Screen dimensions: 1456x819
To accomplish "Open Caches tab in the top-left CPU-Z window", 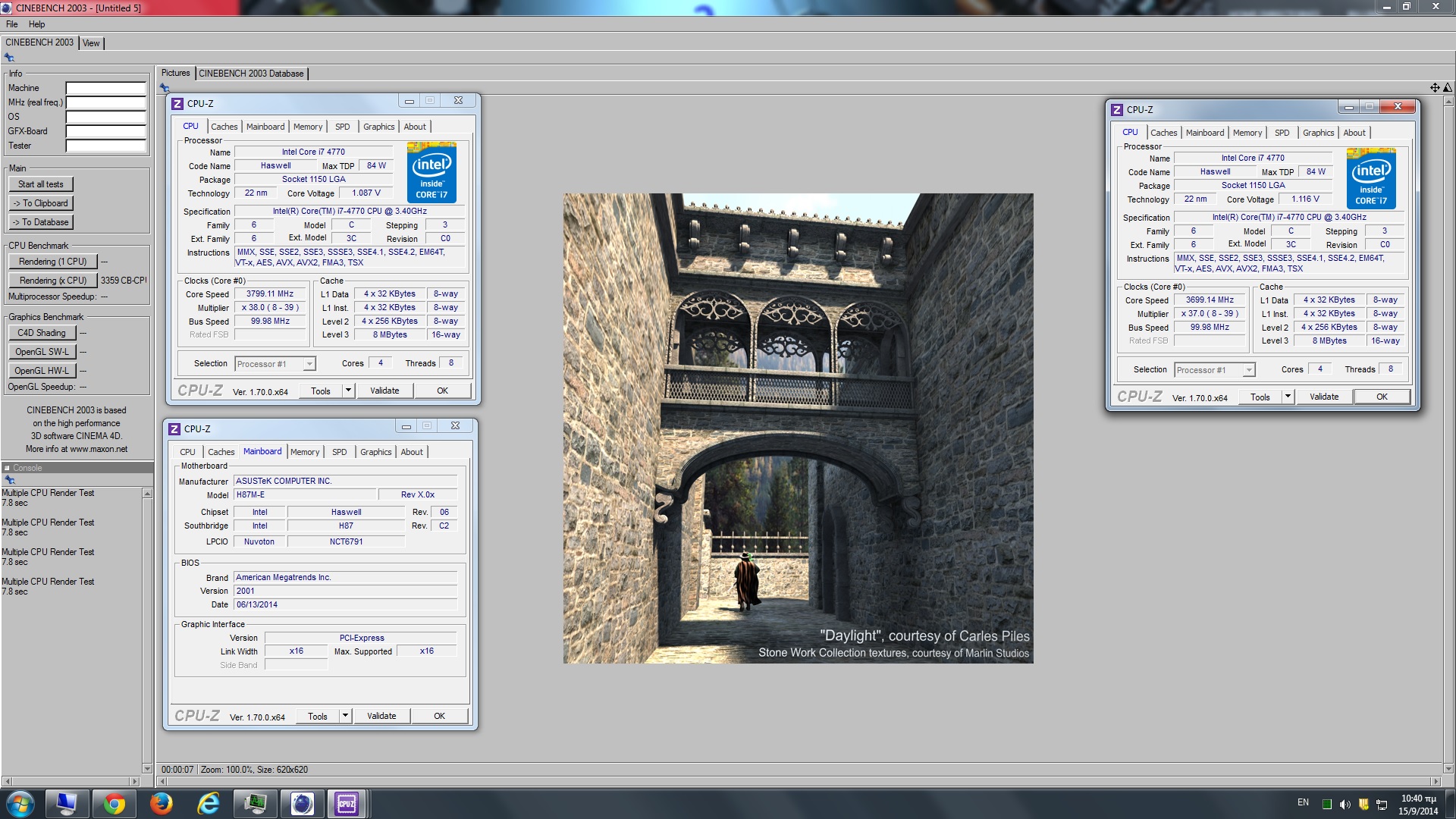I will [224, 127].
